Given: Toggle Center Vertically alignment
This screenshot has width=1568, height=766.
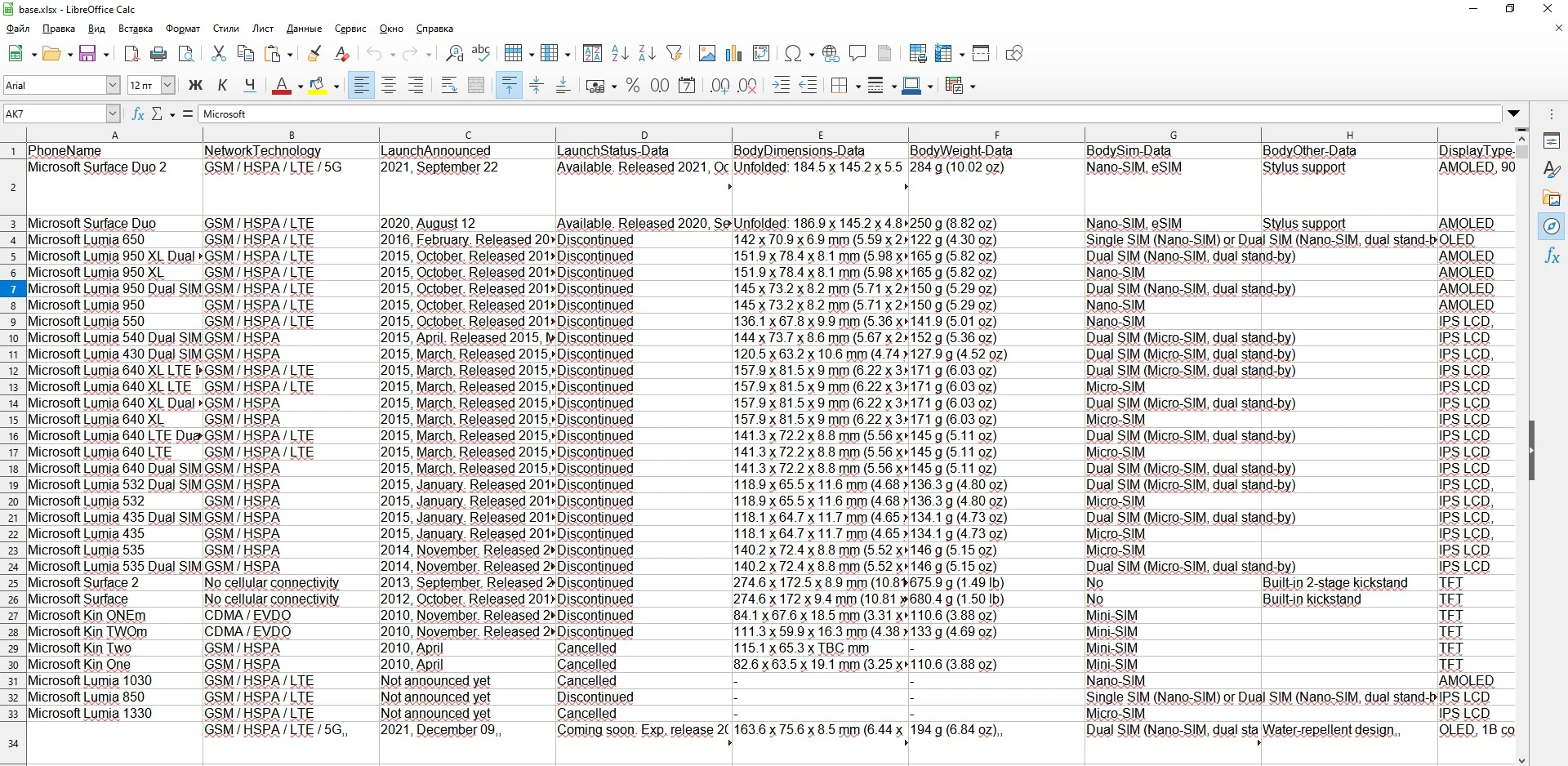Looking at the screenshot, I should click(537, 86).
